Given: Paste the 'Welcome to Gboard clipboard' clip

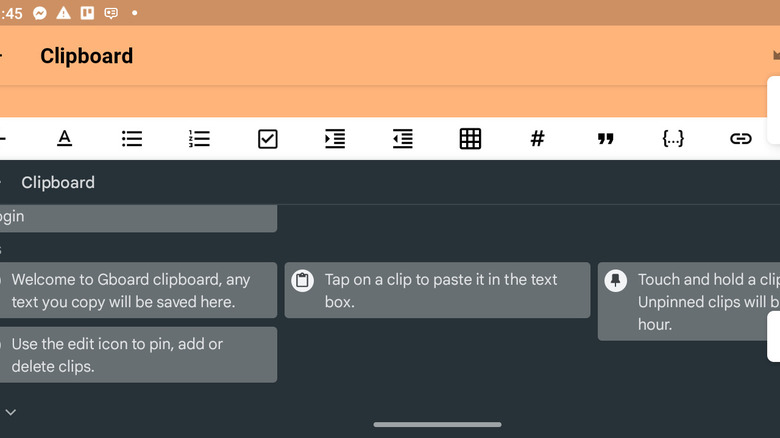Looking at the screenshot, I should (x=135, y=290).
